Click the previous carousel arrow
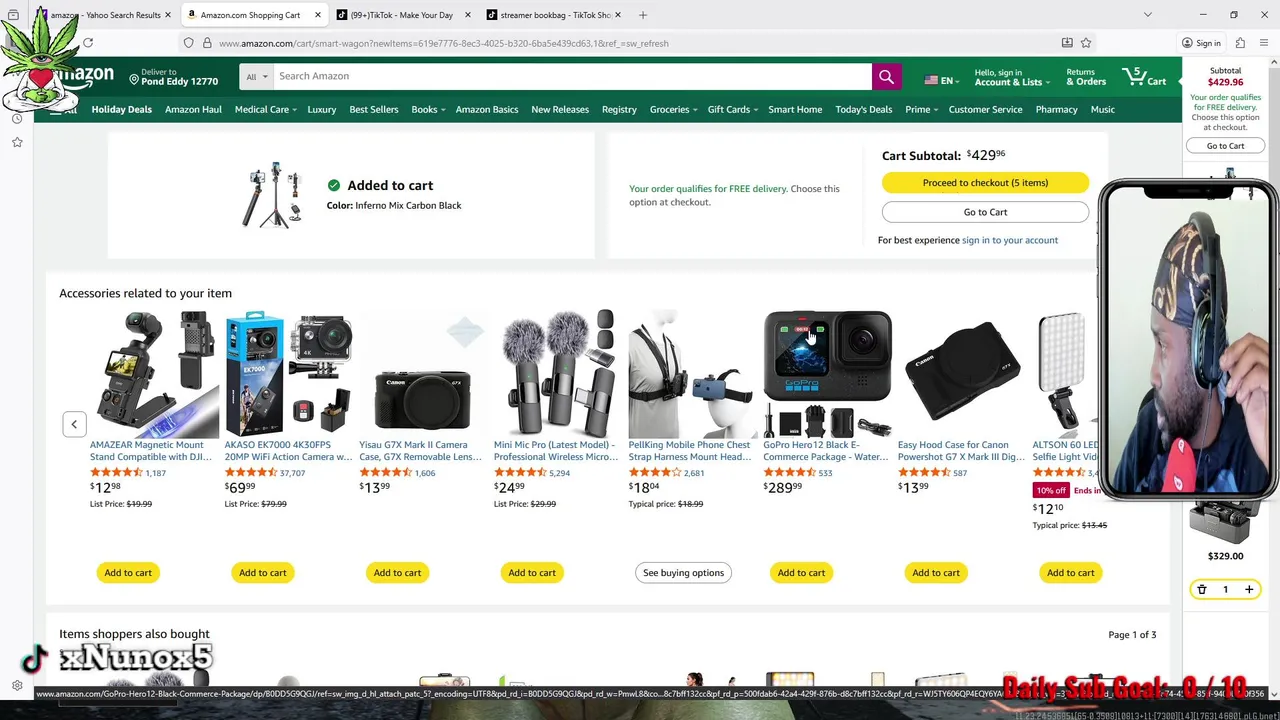The image size is (1280, 720). (x=74, y=424)
